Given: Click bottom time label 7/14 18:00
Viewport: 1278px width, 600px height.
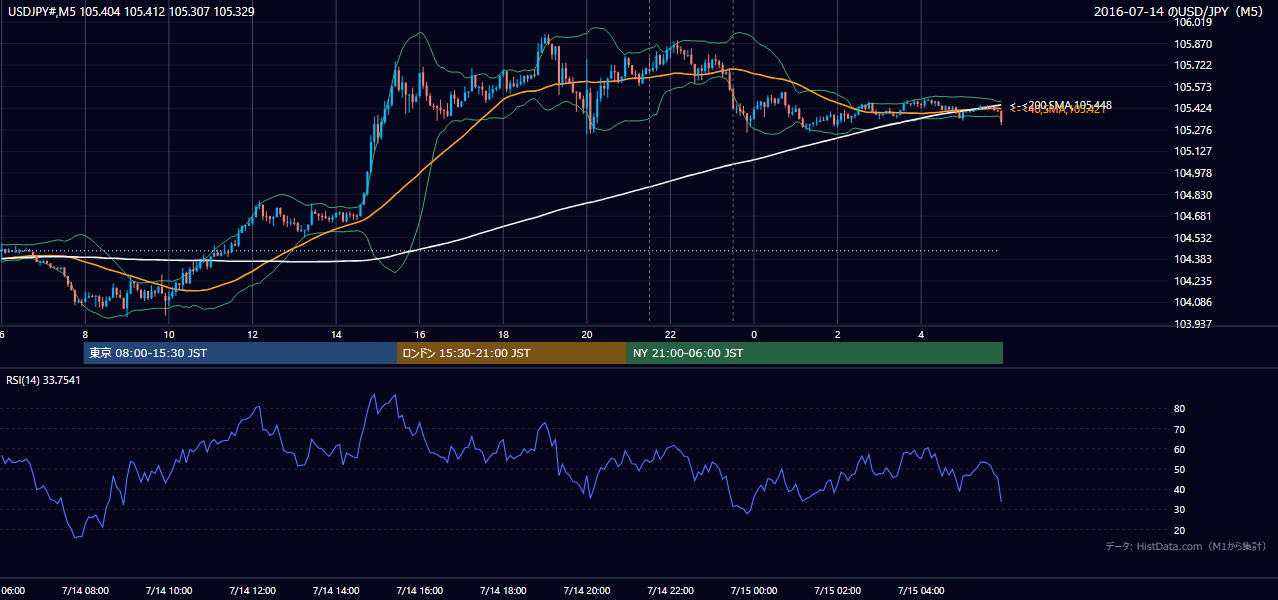Looking at the screenshot, I should 503,590.
